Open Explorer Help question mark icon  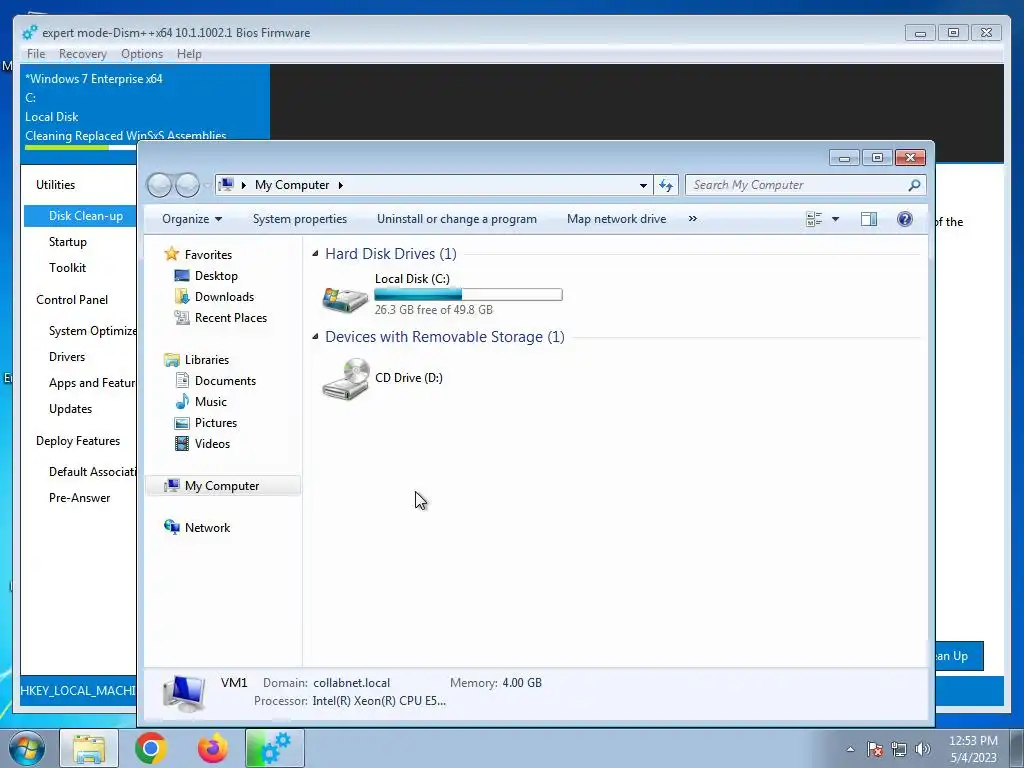pos(904,219)
